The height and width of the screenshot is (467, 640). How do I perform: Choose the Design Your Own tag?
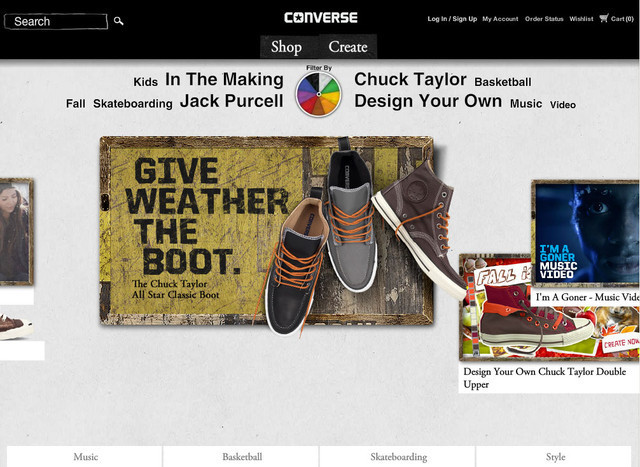428,101
